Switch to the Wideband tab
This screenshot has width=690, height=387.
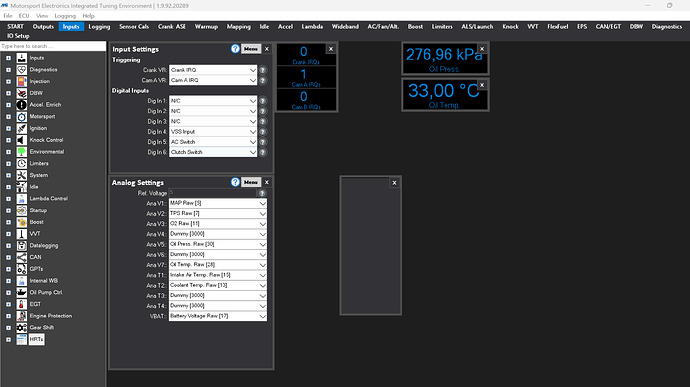click(x=345, y=26)
